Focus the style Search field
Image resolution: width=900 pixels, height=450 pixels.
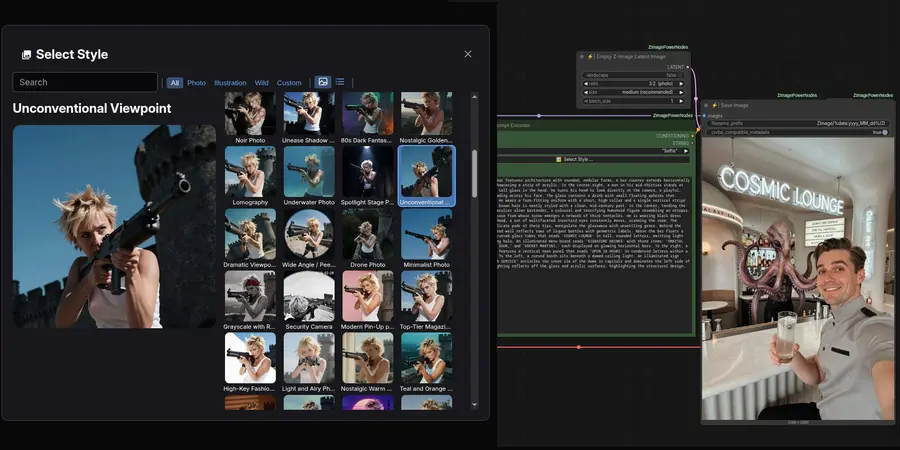[x=85, y=82]
